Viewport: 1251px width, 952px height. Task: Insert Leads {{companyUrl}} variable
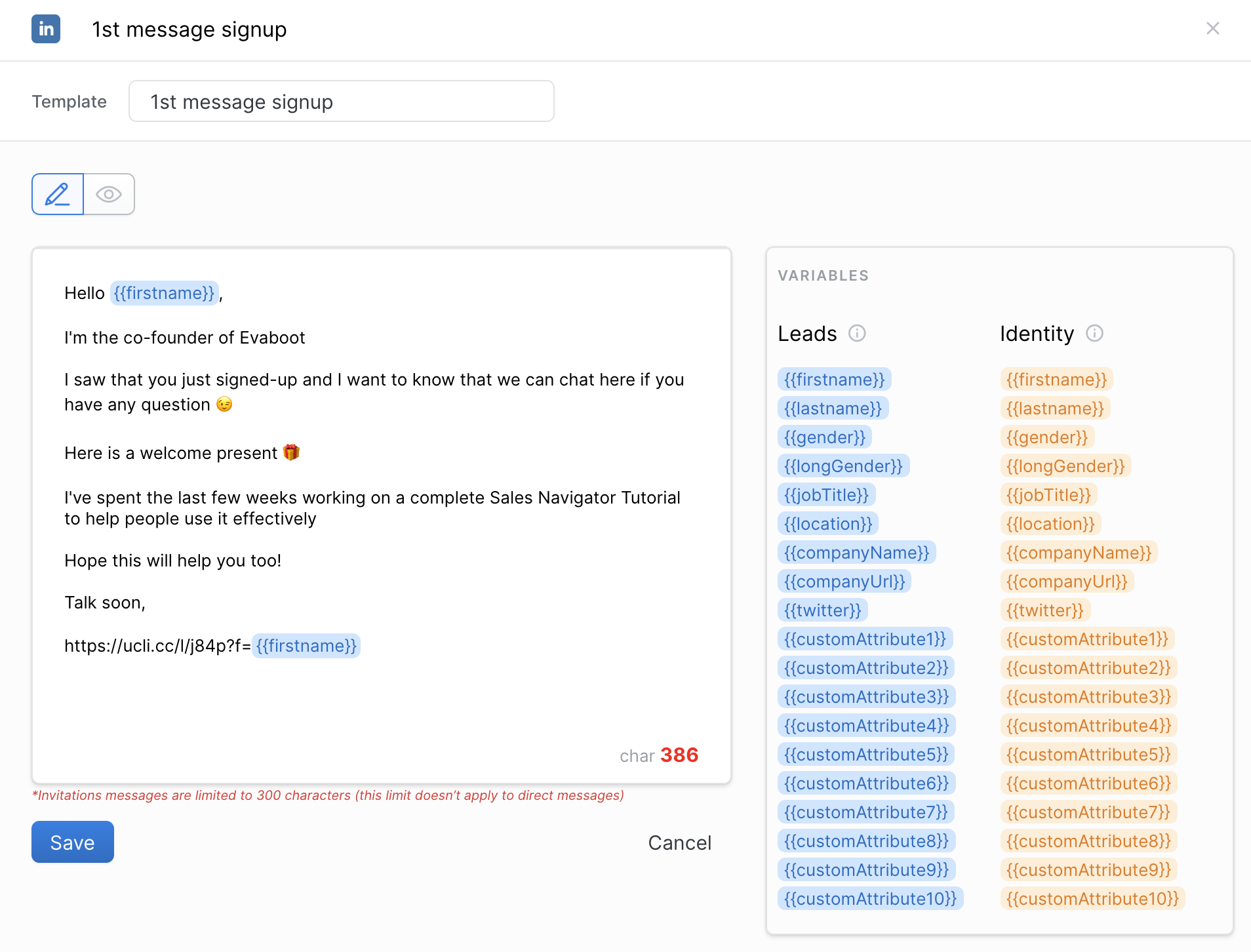844,582
